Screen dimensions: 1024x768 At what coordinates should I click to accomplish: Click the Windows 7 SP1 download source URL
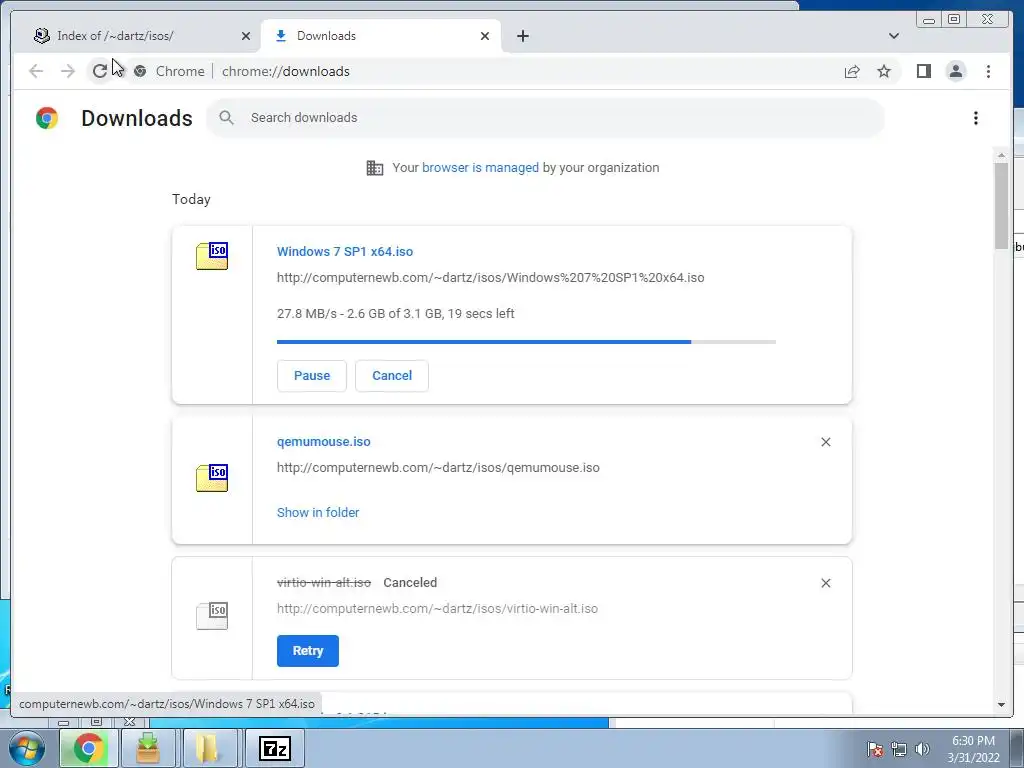click(490, 278)
